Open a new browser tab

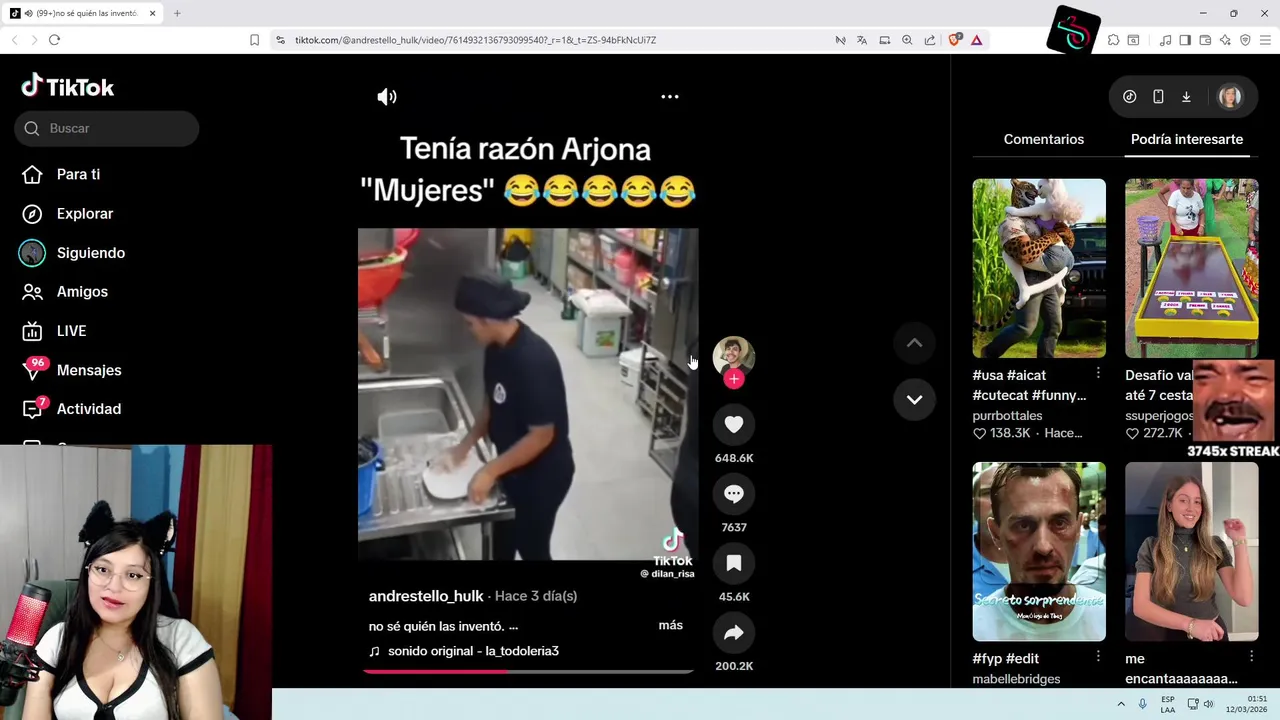tap(177, 13)
